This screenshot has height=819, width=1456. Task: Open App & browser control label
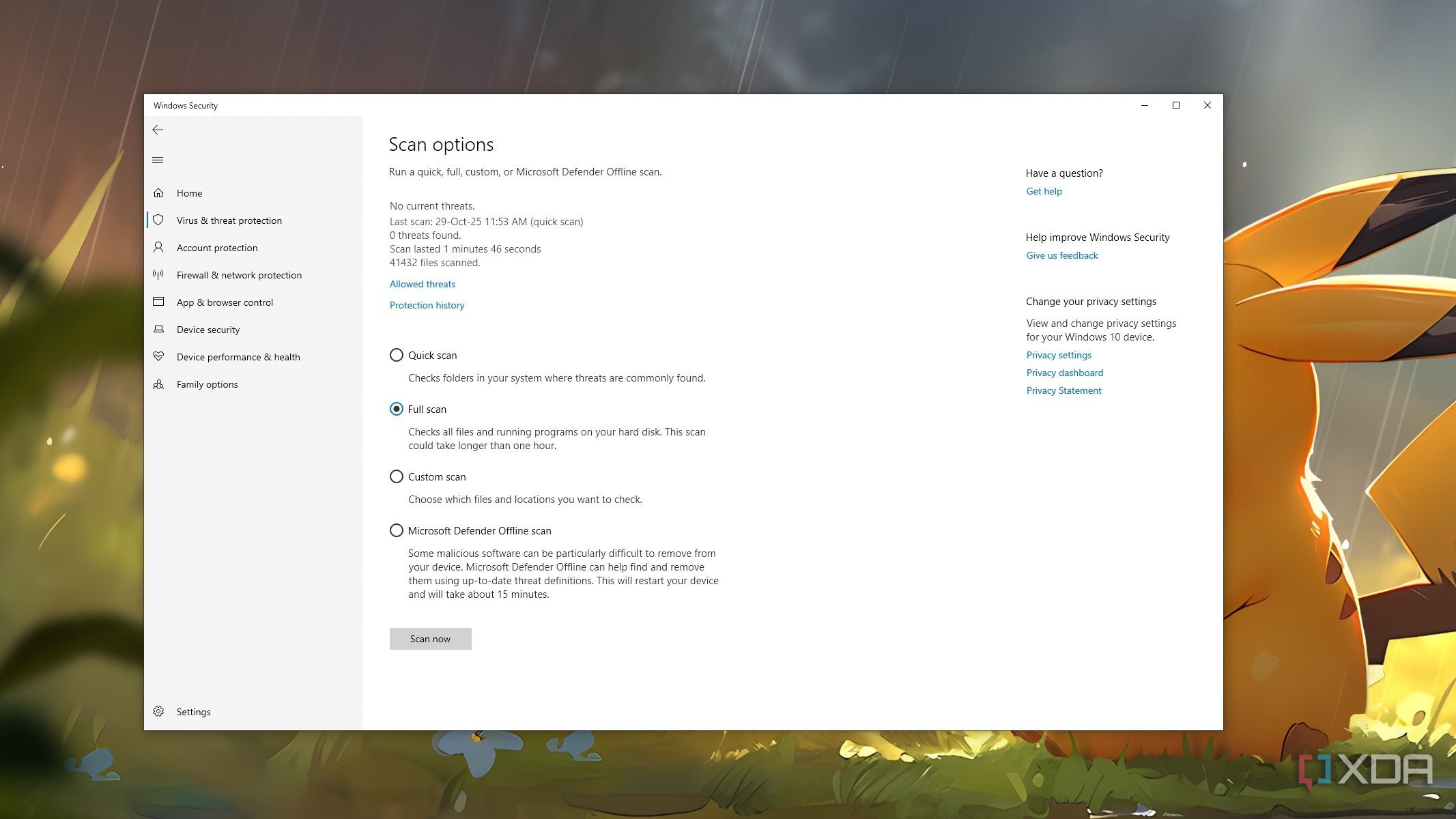click(x=225, y=302)
